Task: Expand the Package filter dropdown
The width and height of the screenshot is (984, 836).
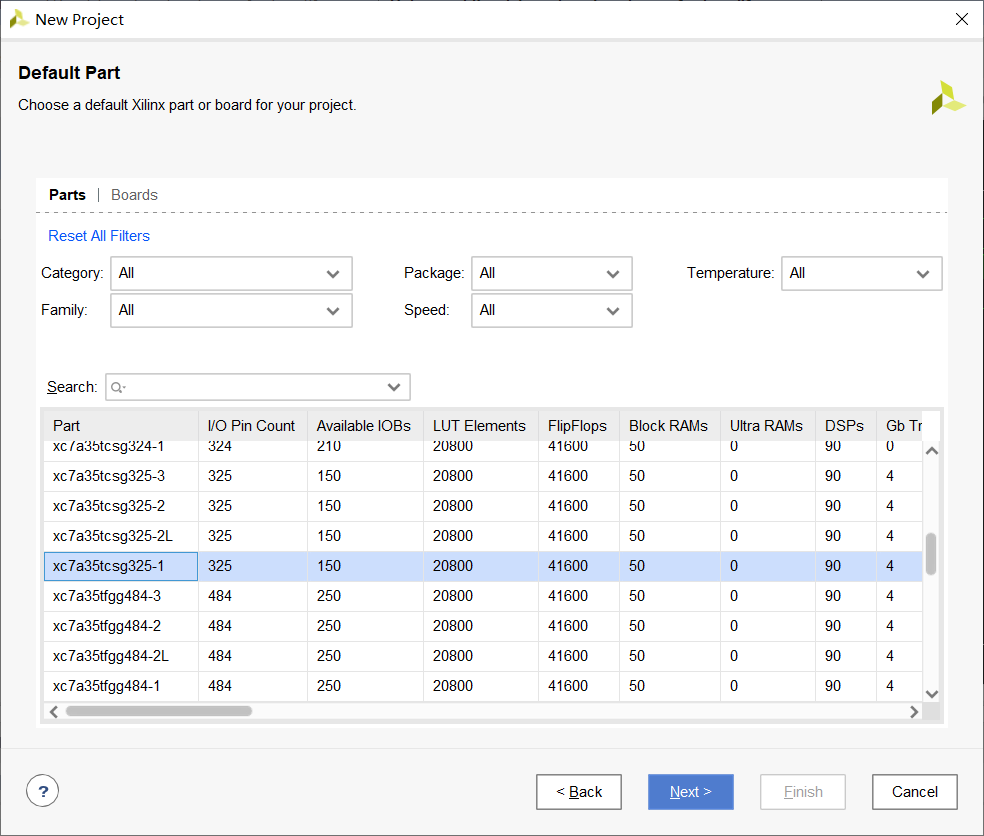Action: point(551,273)
